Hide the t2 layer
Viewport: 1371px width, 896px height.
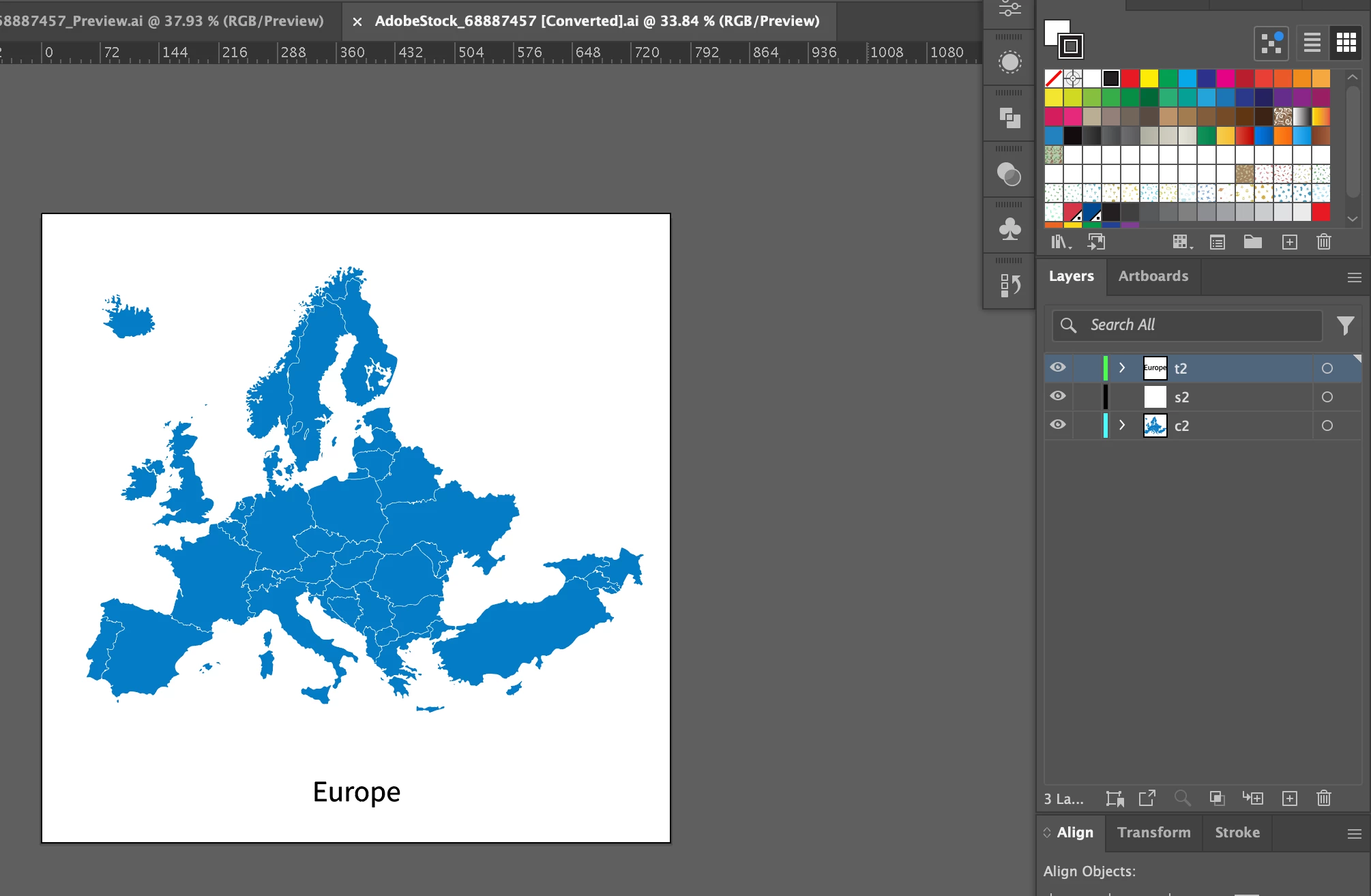pyautogui.click(x=1058, y=368)
